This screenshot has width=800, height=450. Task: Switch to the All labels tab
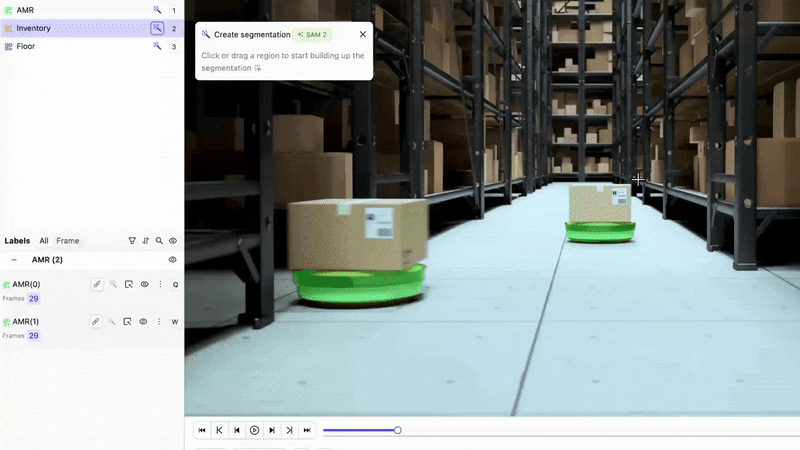pos(44,241)
